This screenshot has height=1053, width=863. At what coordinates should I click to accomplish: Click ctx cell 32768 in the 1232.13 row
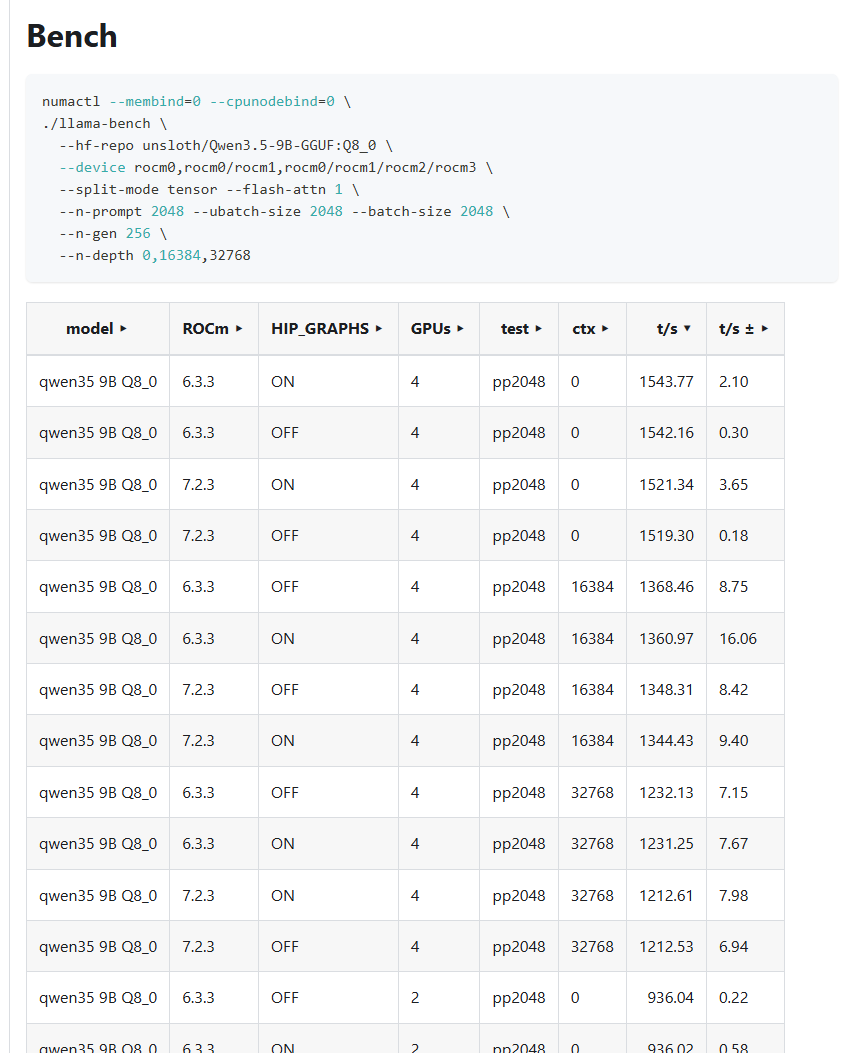pos(592,792)
